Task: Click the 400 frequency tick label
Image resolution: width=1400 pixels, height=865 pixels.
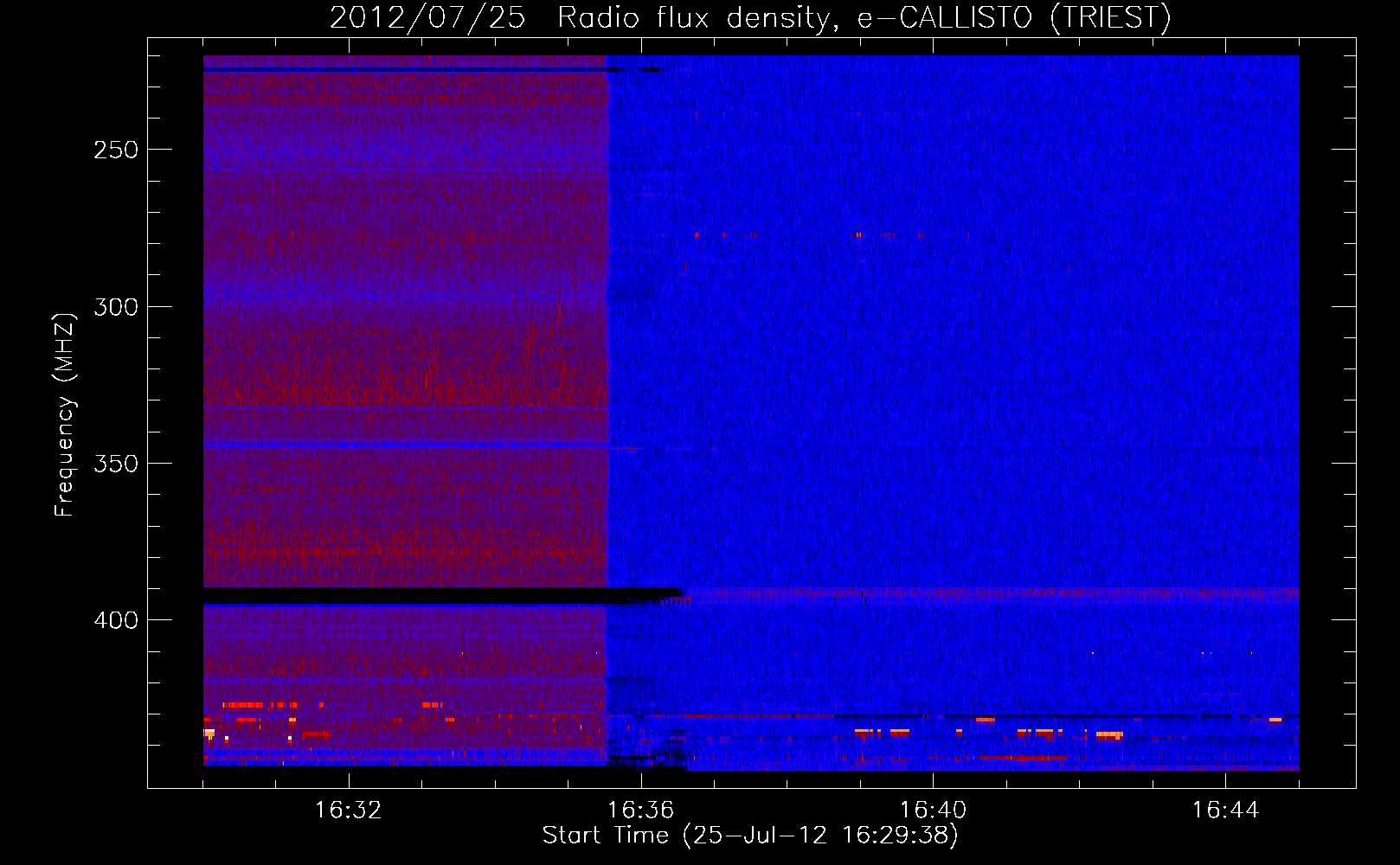Action: pos(116,620)
